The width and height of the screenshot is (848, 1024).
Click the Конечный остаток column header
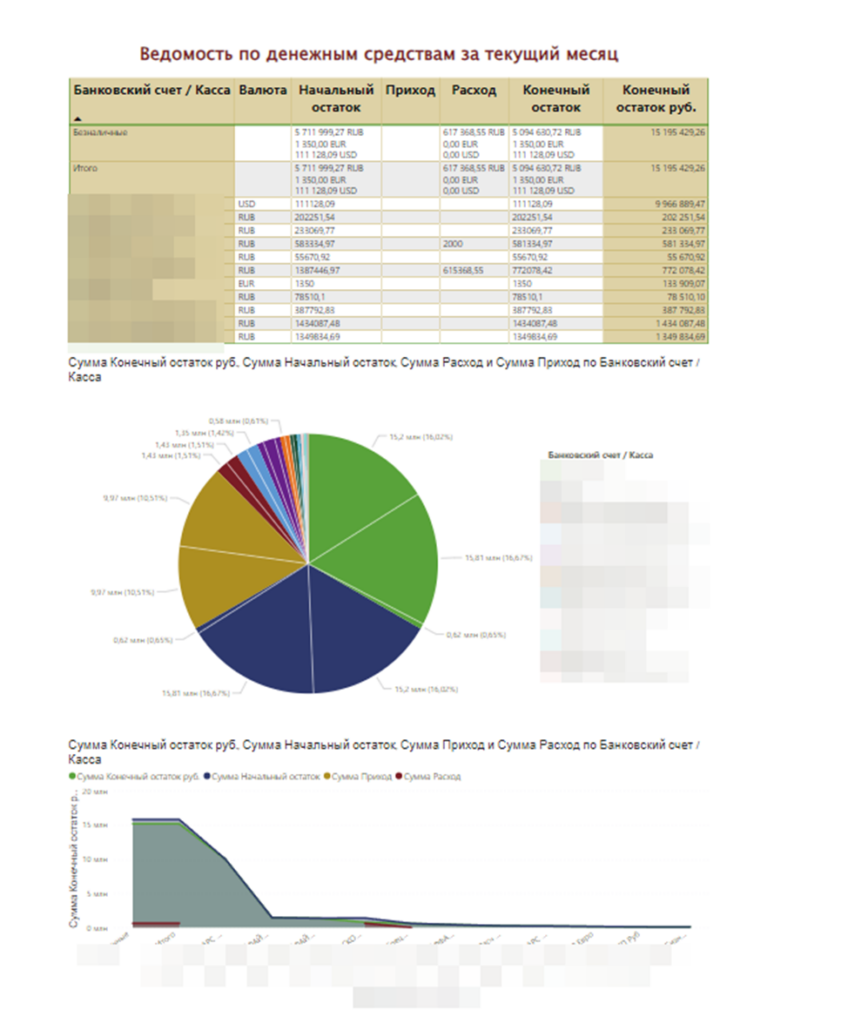[556, 99]
